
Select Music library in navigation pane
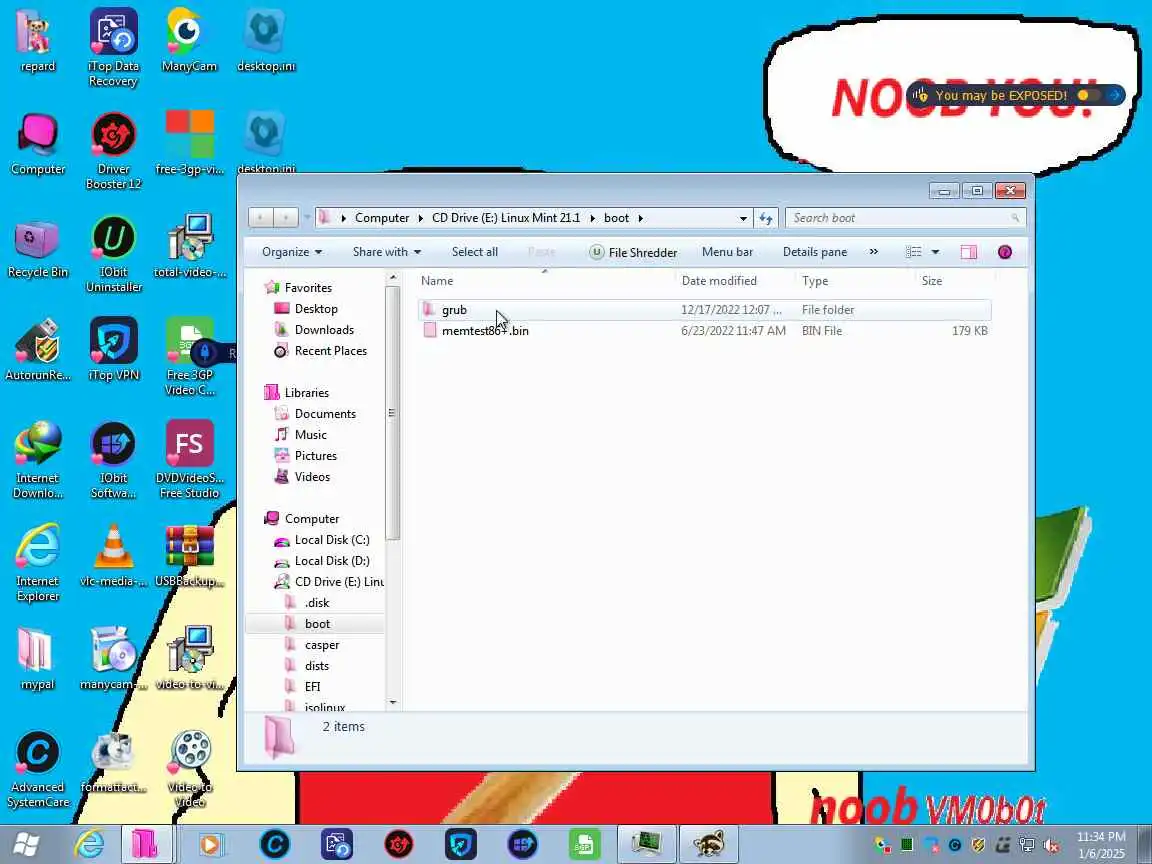click(x=301, y=435)
